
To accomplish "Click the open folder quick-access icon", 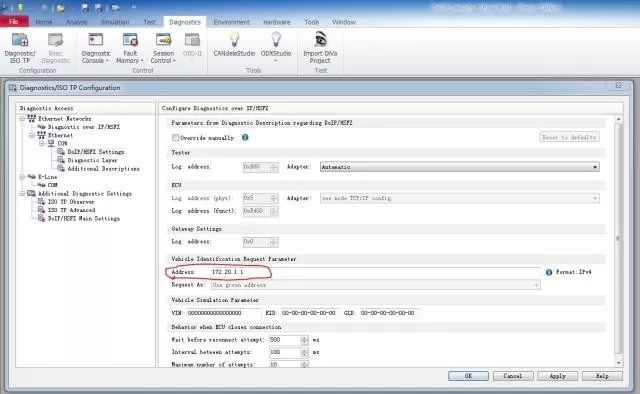I will click(60, 8).
